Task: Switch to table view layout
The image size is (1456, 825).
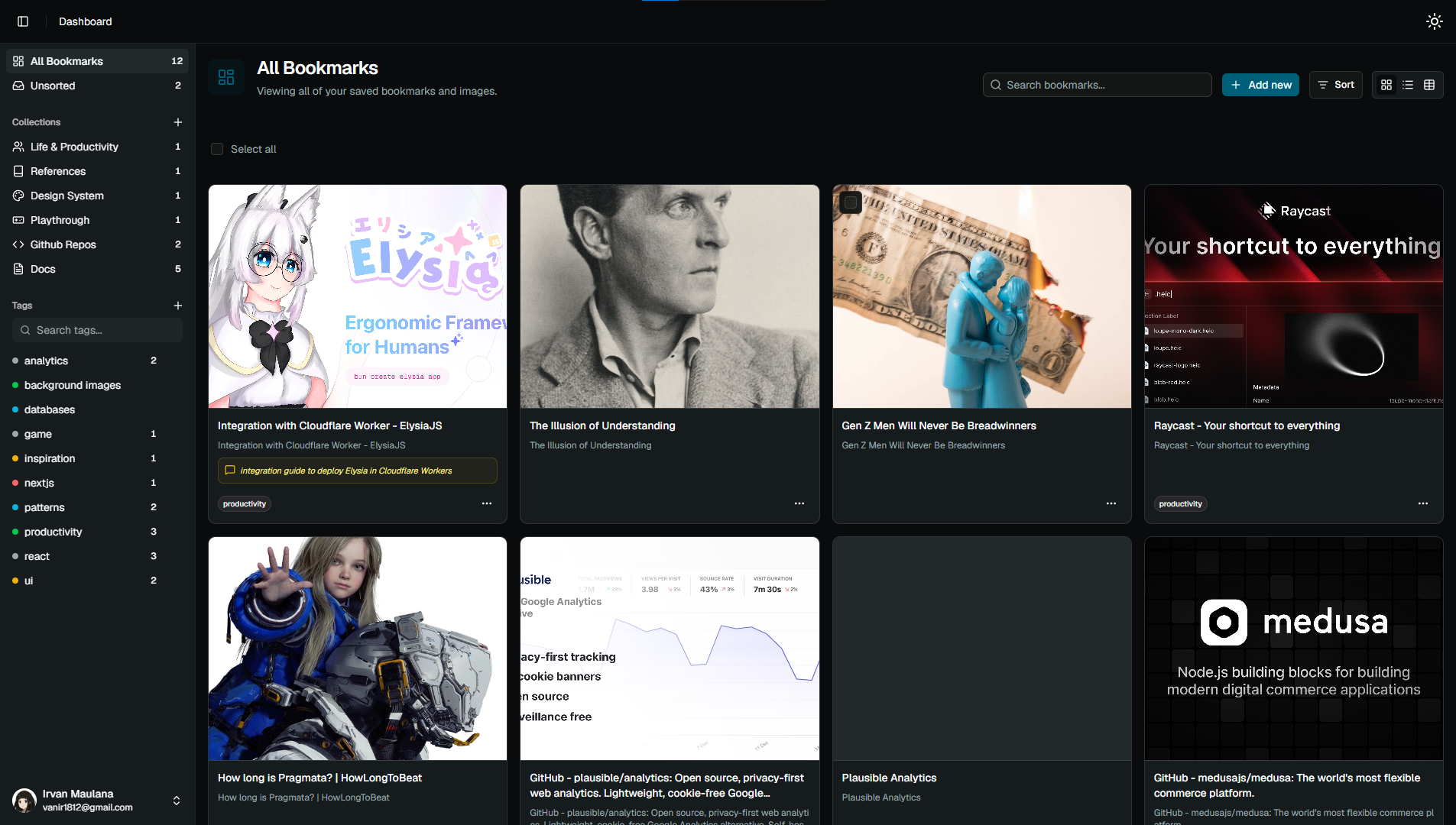Action: (x=1429, y=85)
